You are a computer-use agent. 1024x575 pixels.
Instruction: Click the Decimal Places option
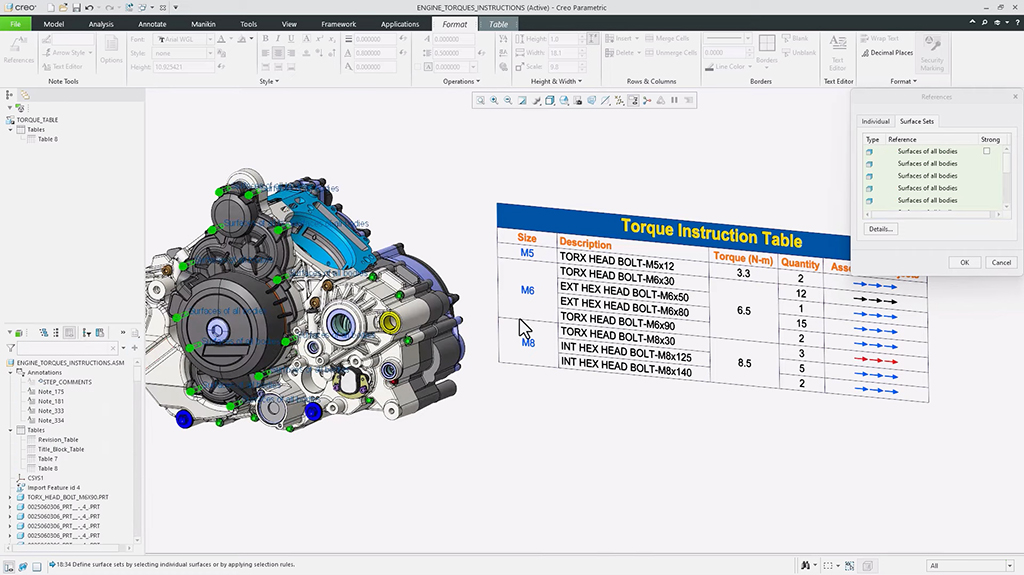point(887,52)
